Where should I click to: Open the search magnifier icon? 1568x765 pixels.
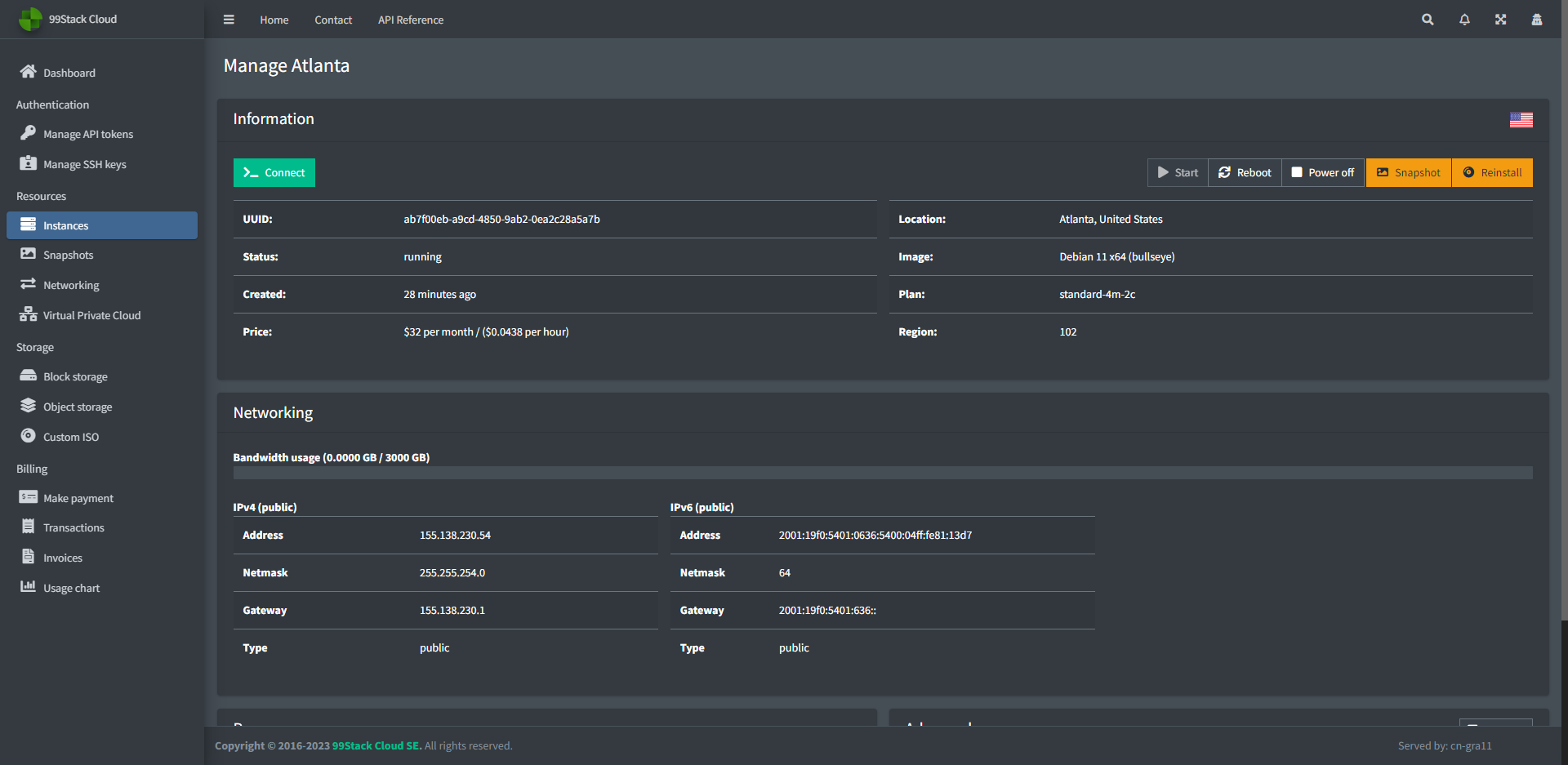tap(1428, 20)
